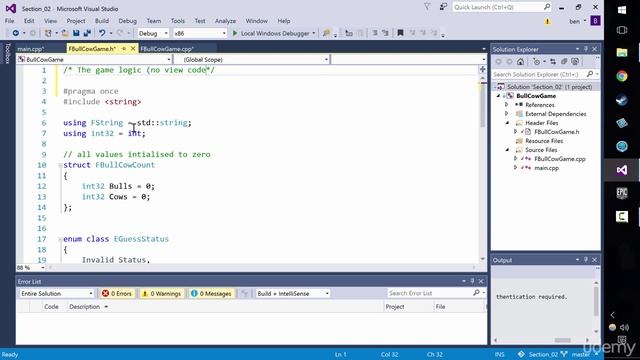
Task: Expand the References node
Action: pyautogui.click(x=507, y=105)
